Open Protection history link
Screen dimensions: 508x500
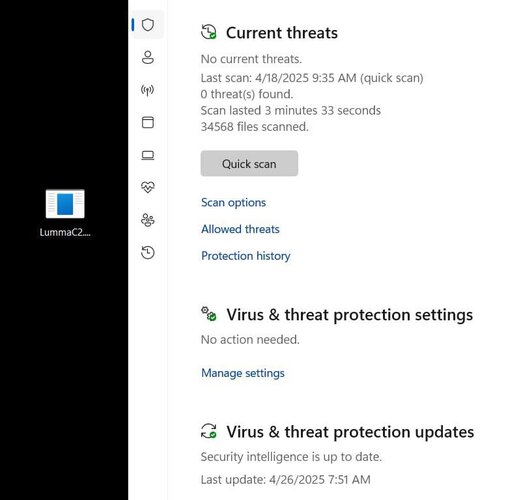[246, 256]
